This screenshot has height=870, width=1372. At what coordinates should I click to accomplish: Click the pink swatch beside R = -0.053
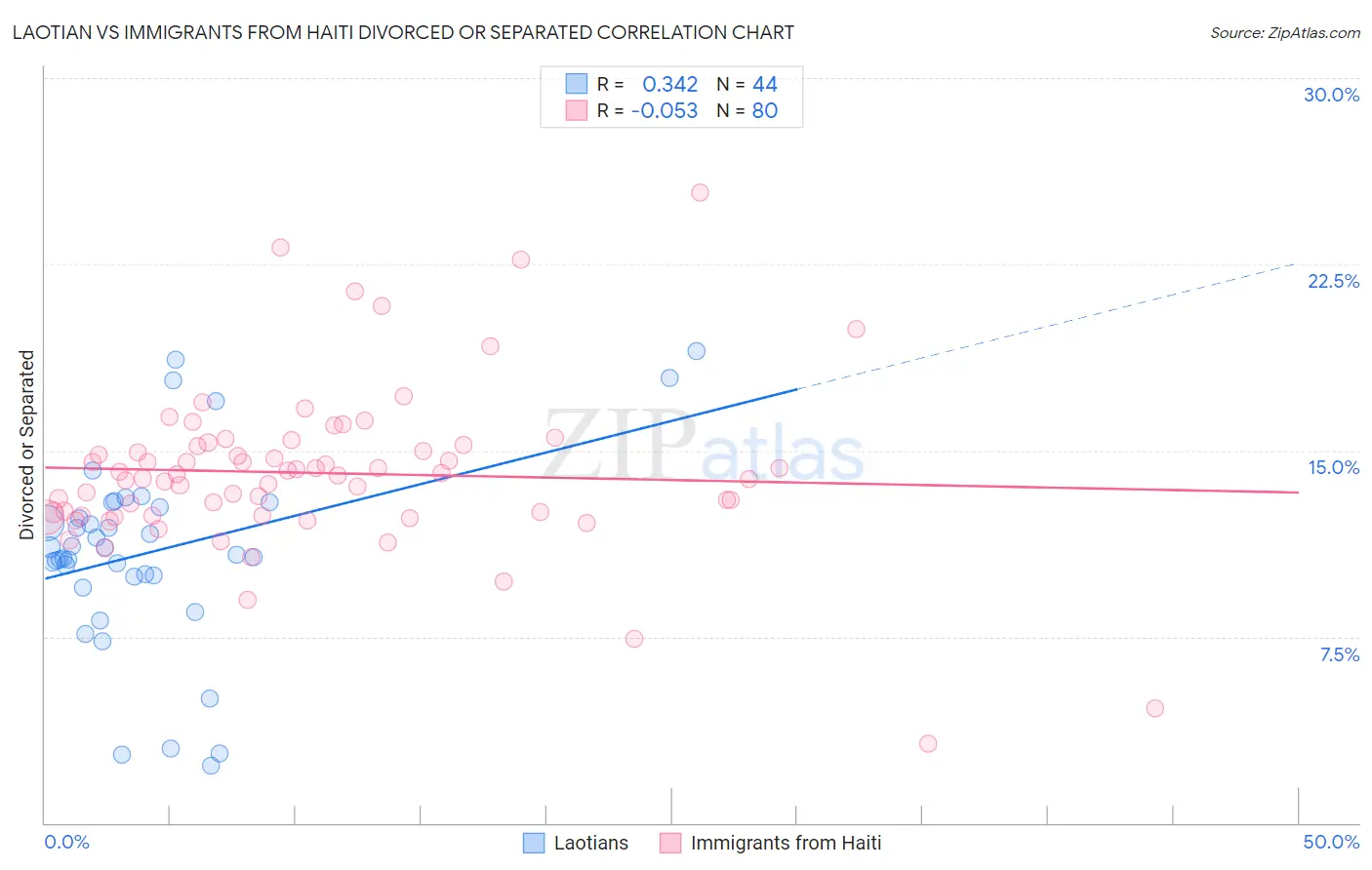coord(577,110)
